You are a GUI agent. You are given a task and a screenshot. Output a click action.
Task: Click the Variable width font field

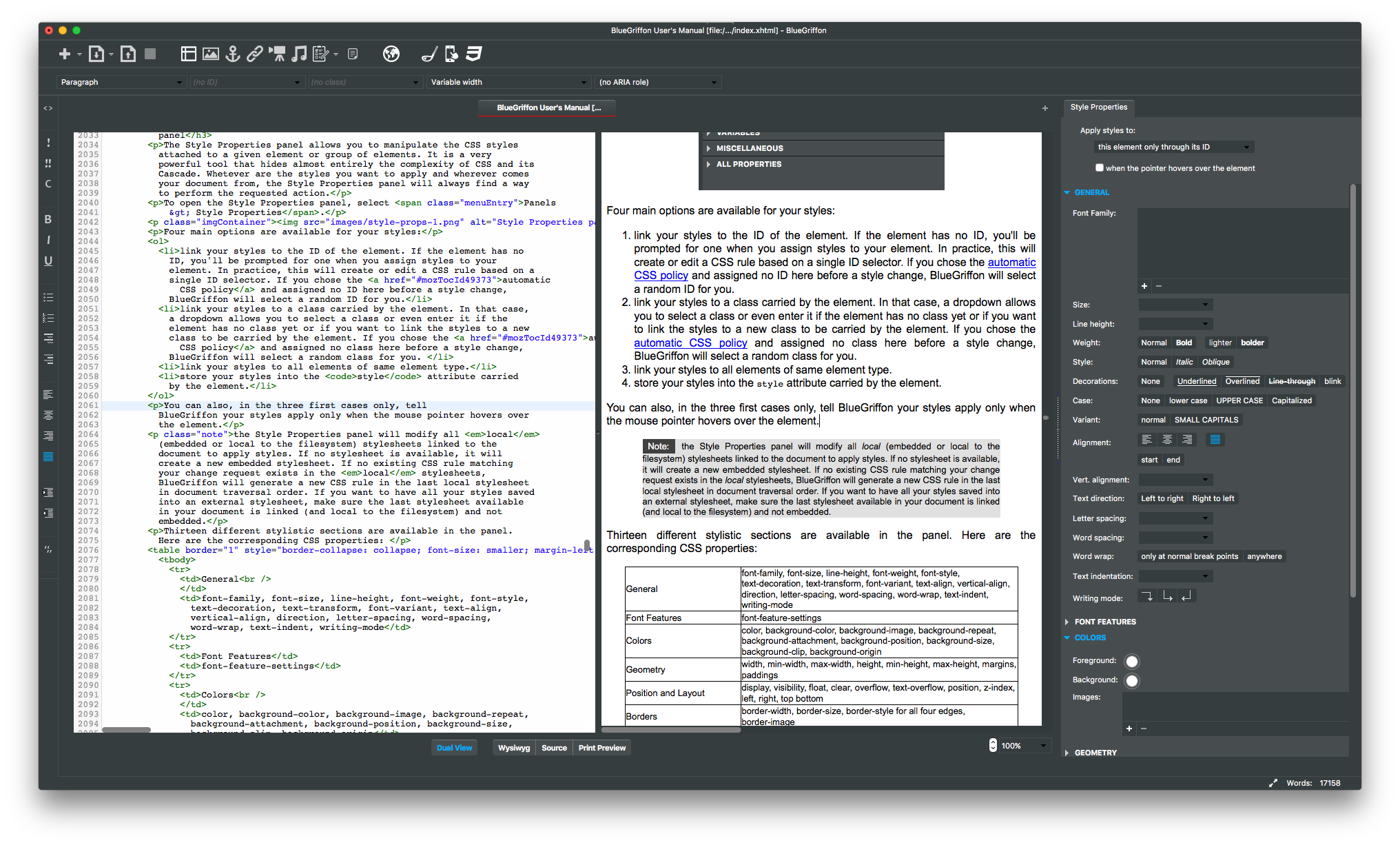coord(508,82)
